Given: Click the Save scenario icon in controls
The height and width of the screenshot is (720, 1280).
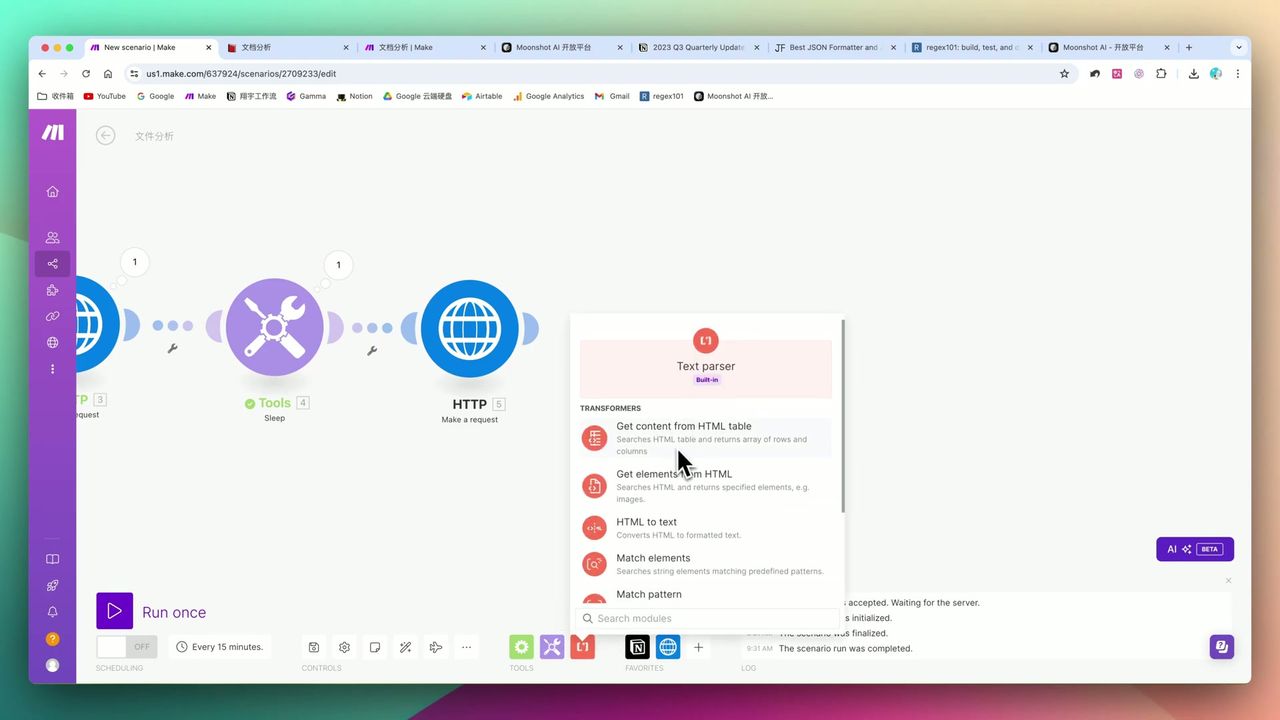Looking at the screenshot, I should pos(314,647).
